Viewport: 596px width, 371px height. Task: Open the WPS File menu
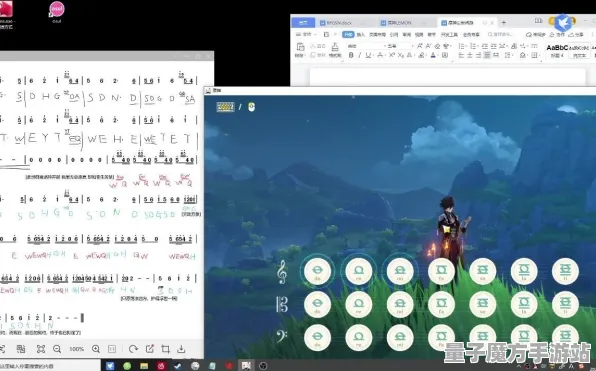306,35
